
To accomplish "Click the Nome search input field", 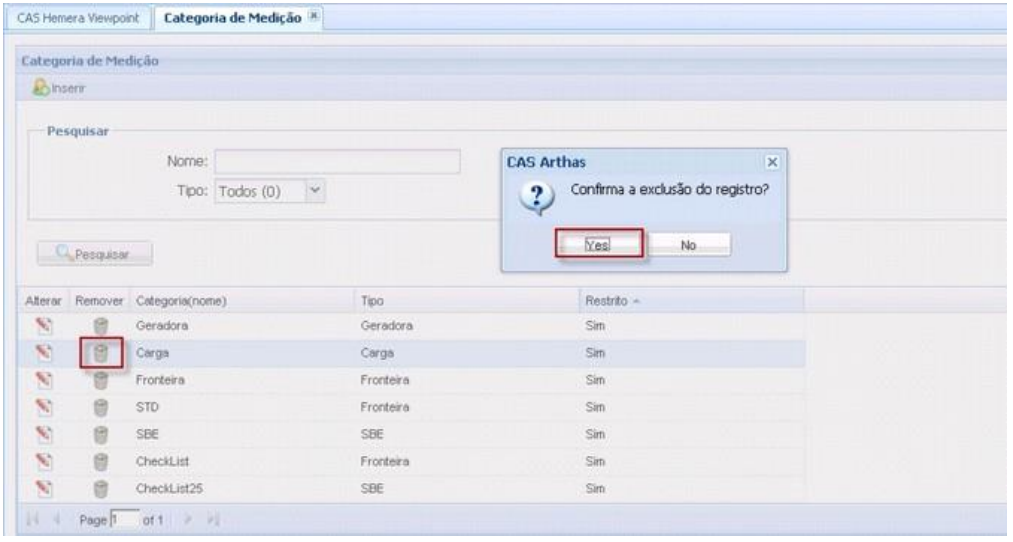I will coord(336,160).
